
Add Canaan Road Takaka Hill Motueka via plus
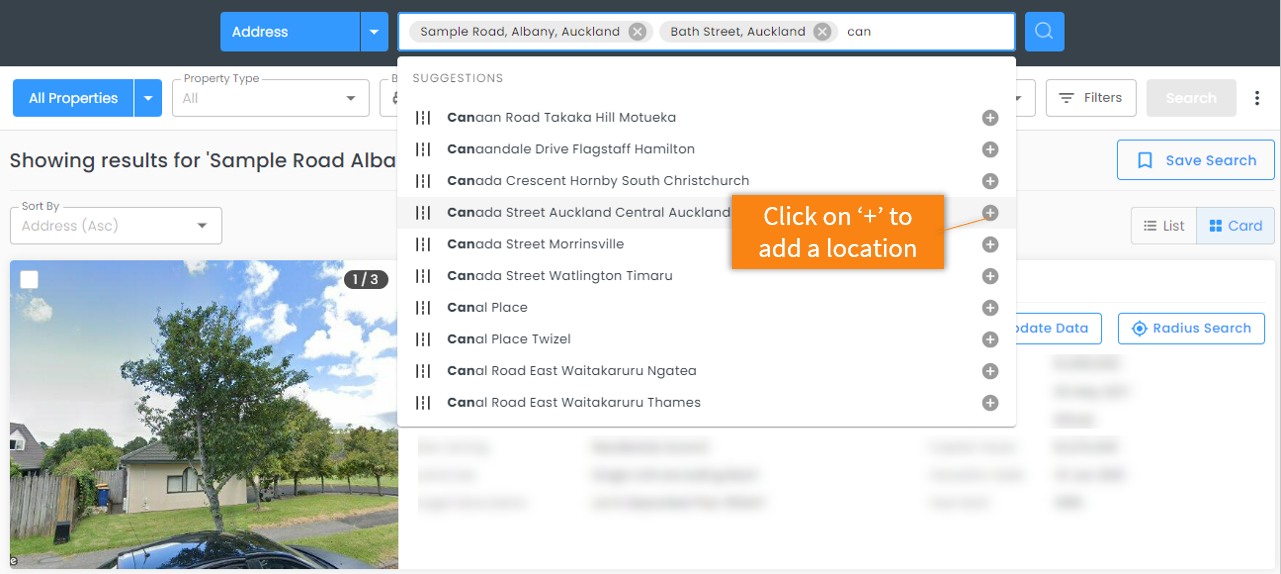tap(990, 118)
